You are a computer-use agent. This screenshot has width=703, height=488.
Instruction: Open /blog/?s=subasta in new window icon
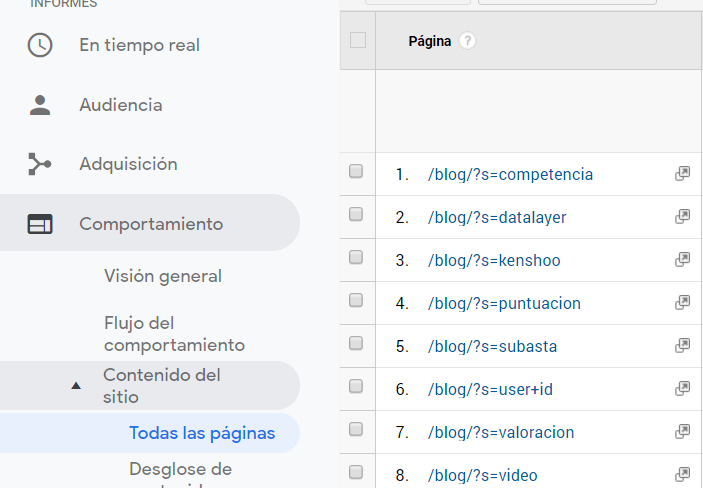tap(682, 345)
